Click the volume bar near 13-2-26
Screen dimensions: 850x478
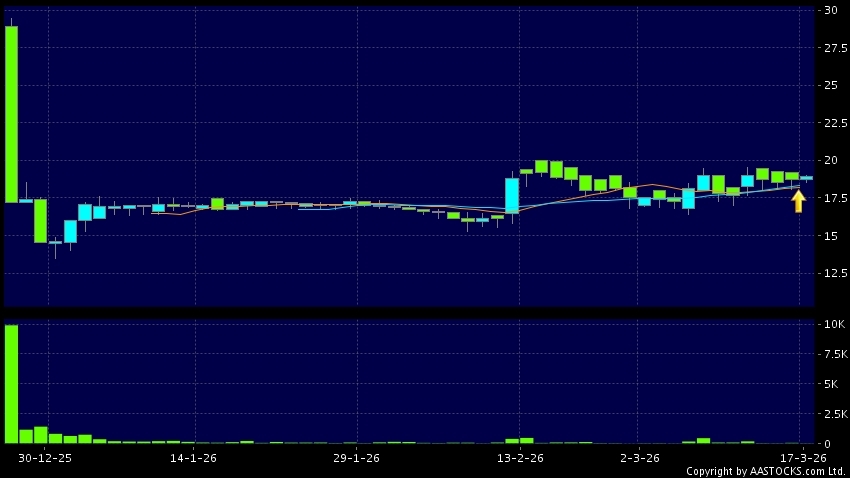click(x=512, y=440)
